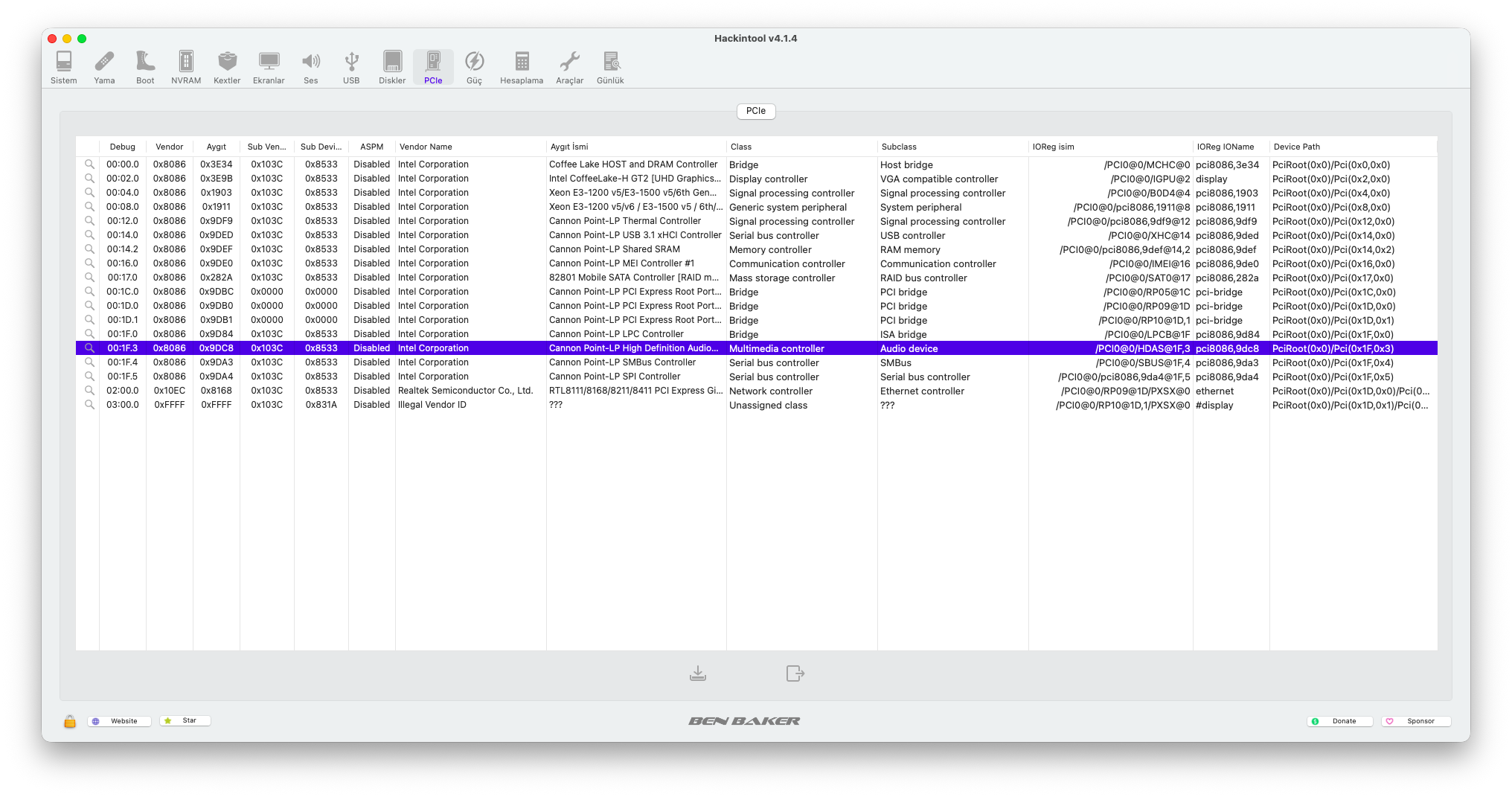Open the Website link button

click(119, 721)
